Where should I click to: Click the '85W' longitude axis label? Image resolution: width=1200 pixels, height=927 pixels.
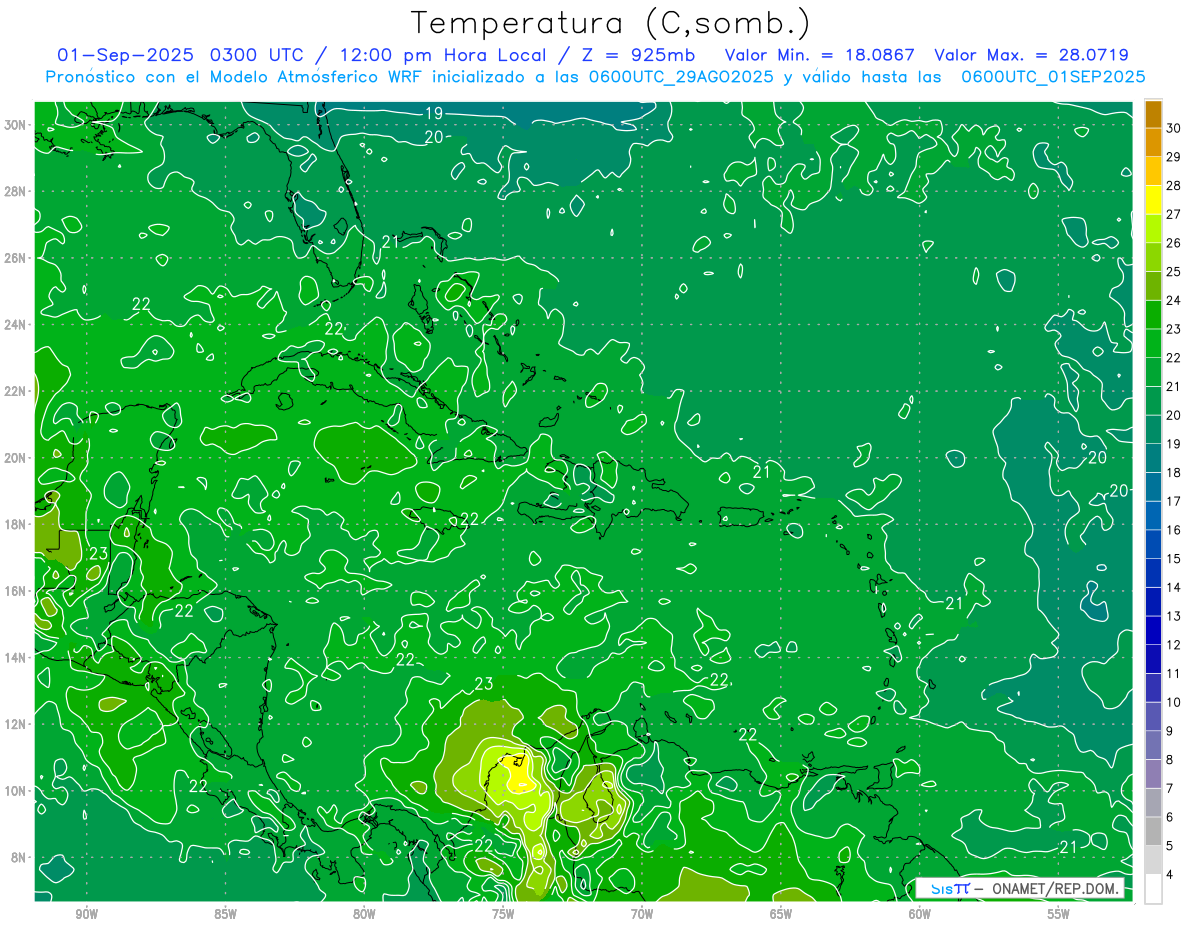tap(225, 914)
